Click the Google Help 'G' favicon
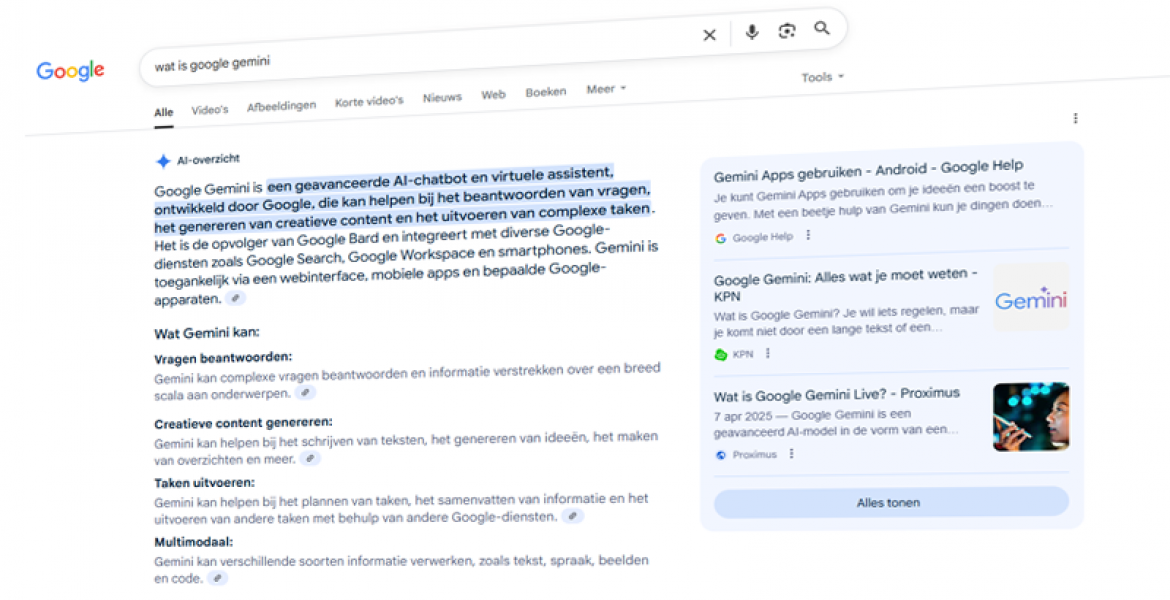Screen dimensions: 1170x600 720,238
